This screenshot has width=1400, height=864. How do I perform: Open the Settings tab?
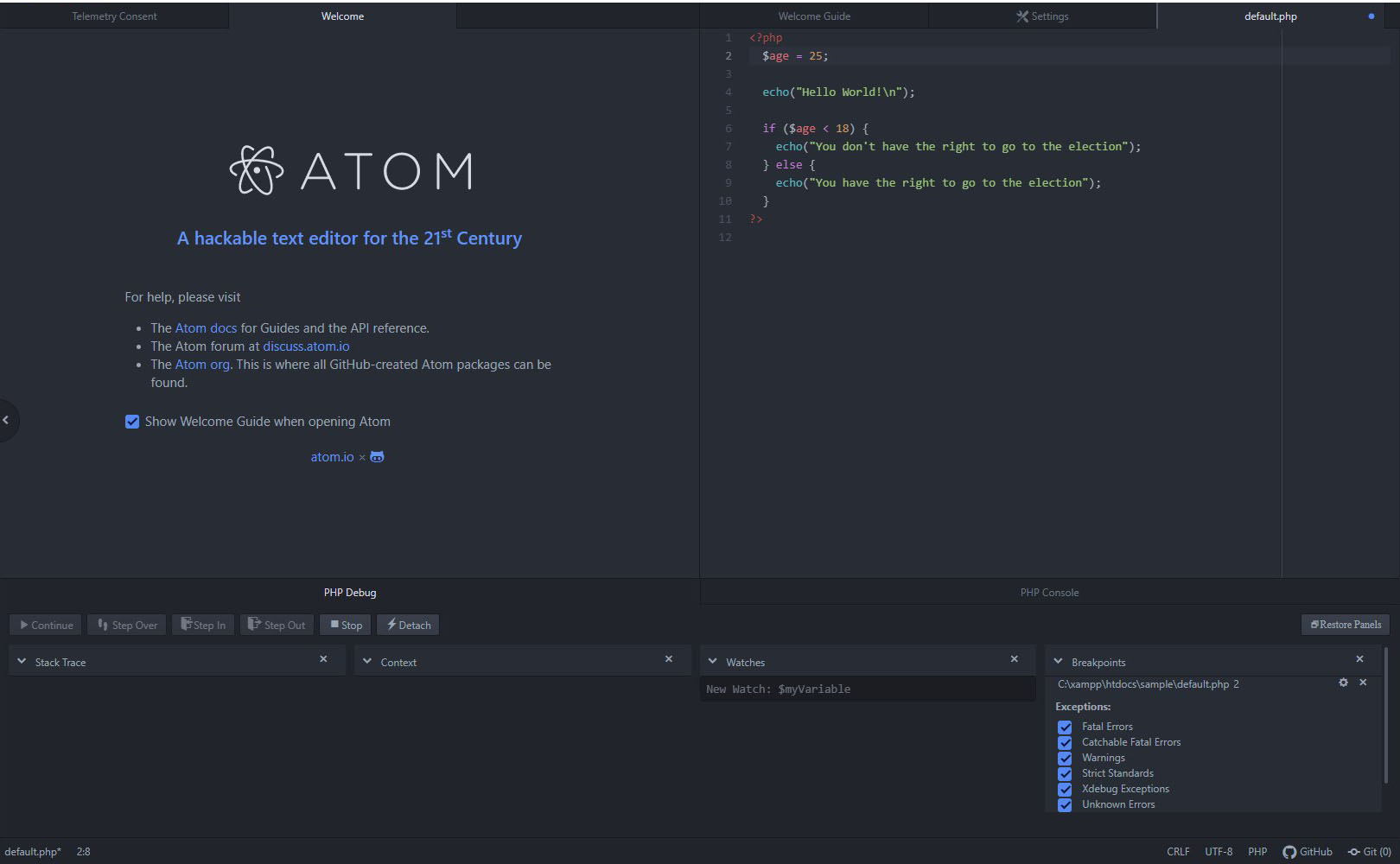1042,16
